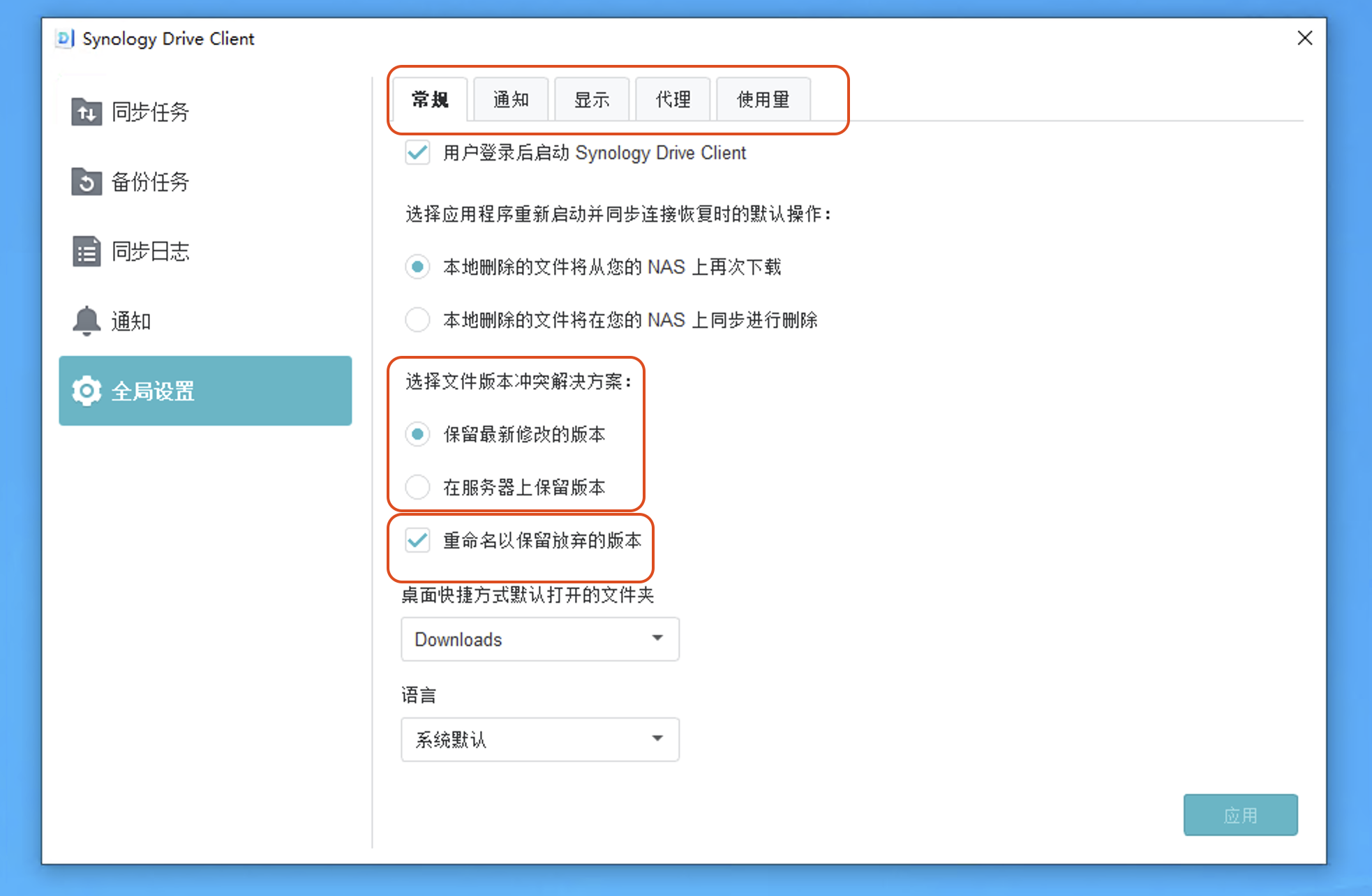Click the 同步日志 log list icon
Image resolution: width=1372 pixels, height=896 pixels.
point(87,251)
